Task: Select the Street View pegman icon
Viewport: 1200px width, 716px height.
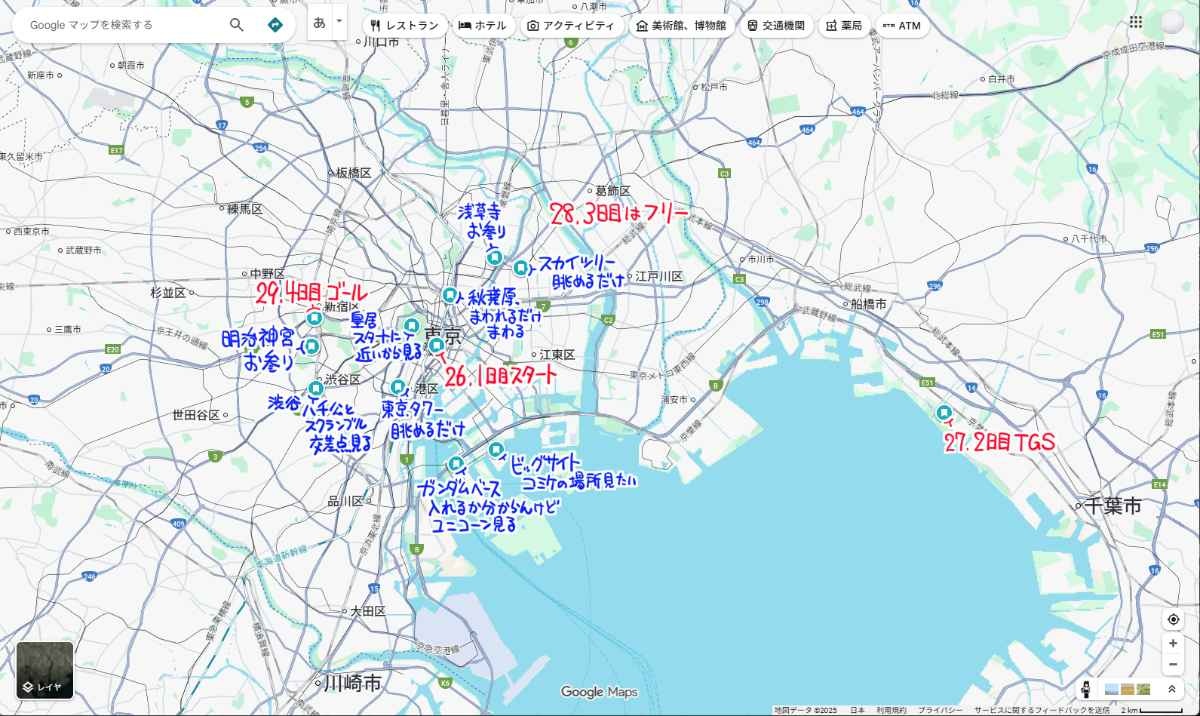Action: tap(1085, 689)
